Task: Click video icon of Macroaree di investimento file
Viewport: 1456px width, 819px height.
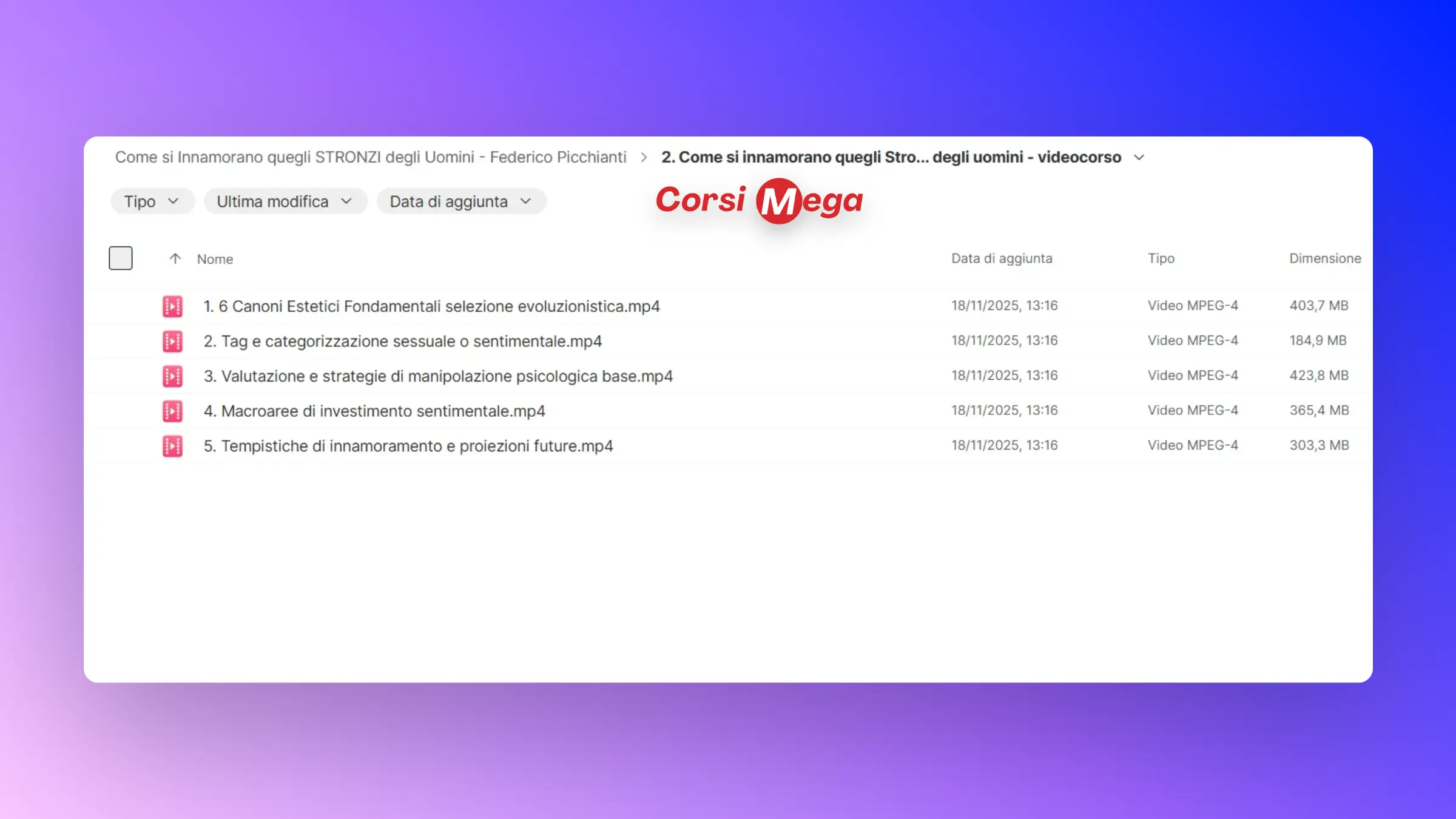Action: pos(172,411)
